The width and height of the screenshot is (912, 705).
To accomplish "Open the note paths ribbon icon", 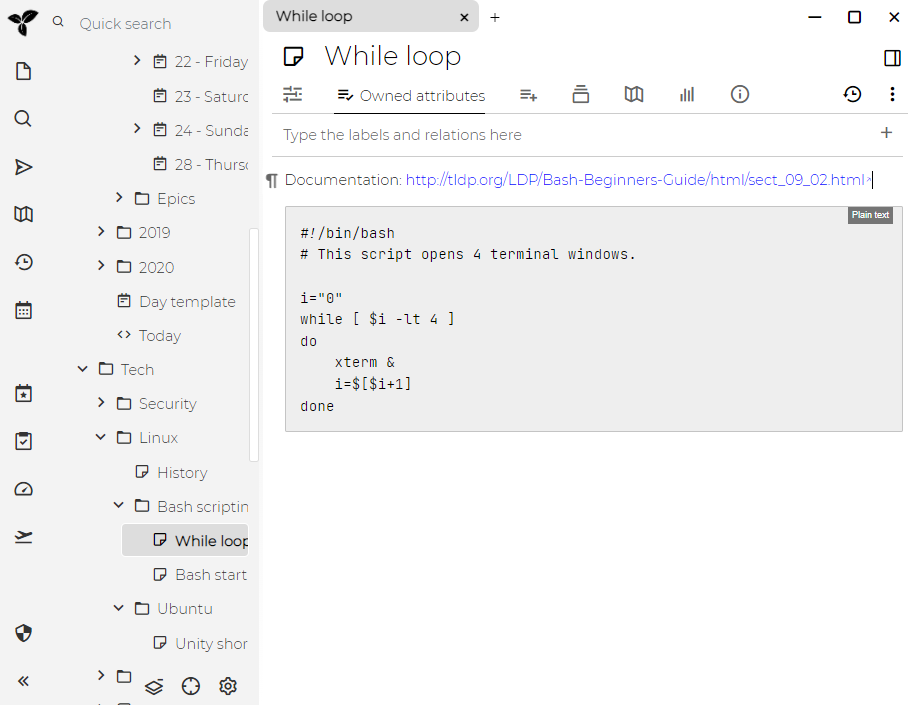I will [x=580, y=94].
